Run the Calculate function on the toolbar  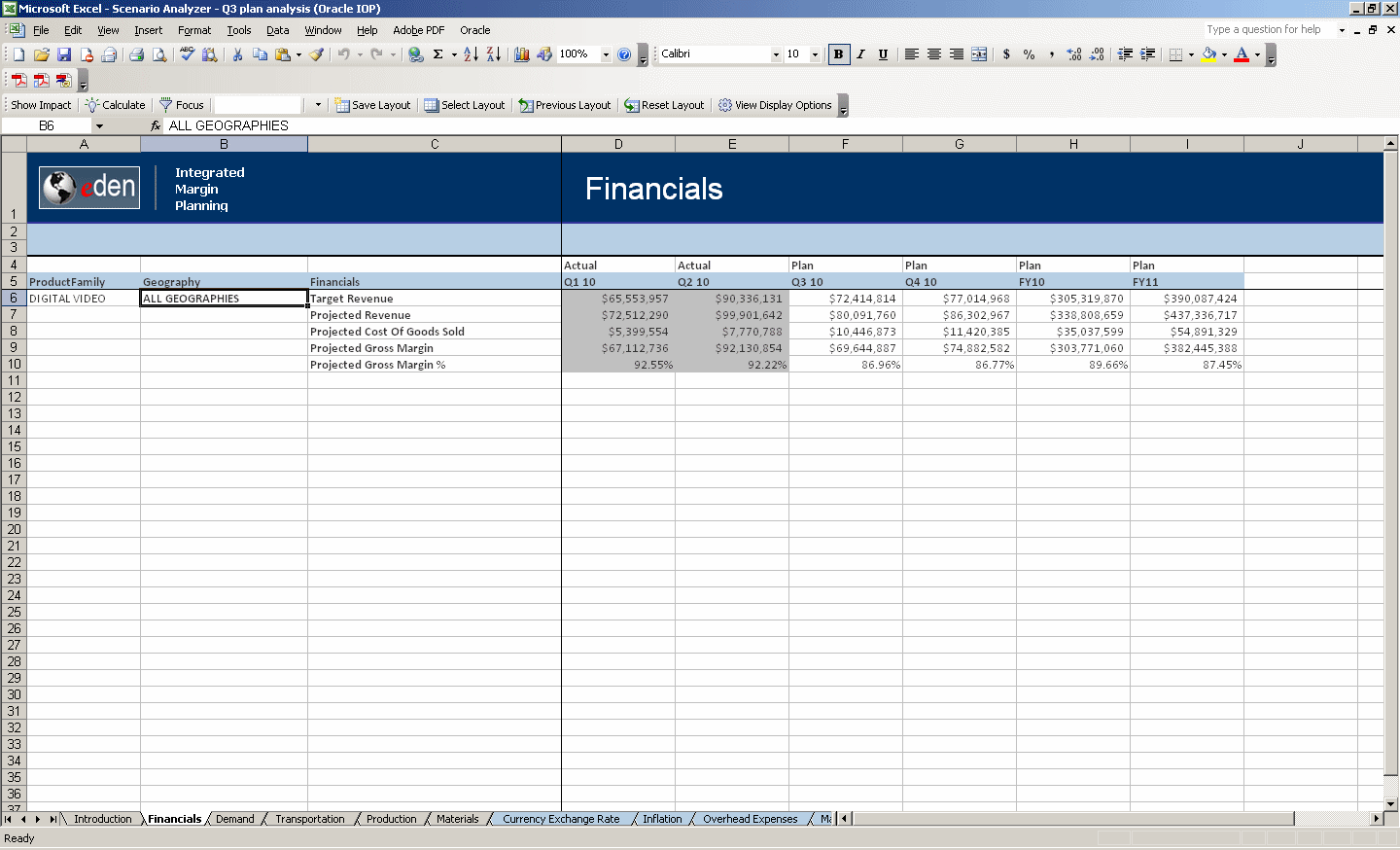coord(115,104)
